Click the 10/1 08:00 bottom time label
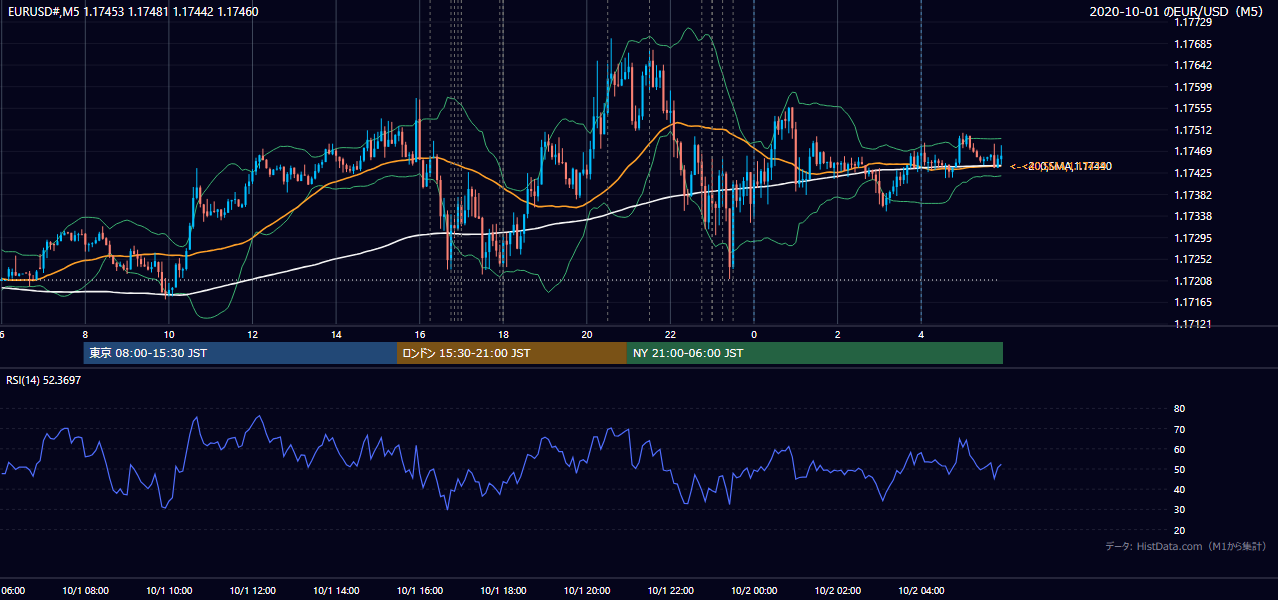 click(85, 591)
